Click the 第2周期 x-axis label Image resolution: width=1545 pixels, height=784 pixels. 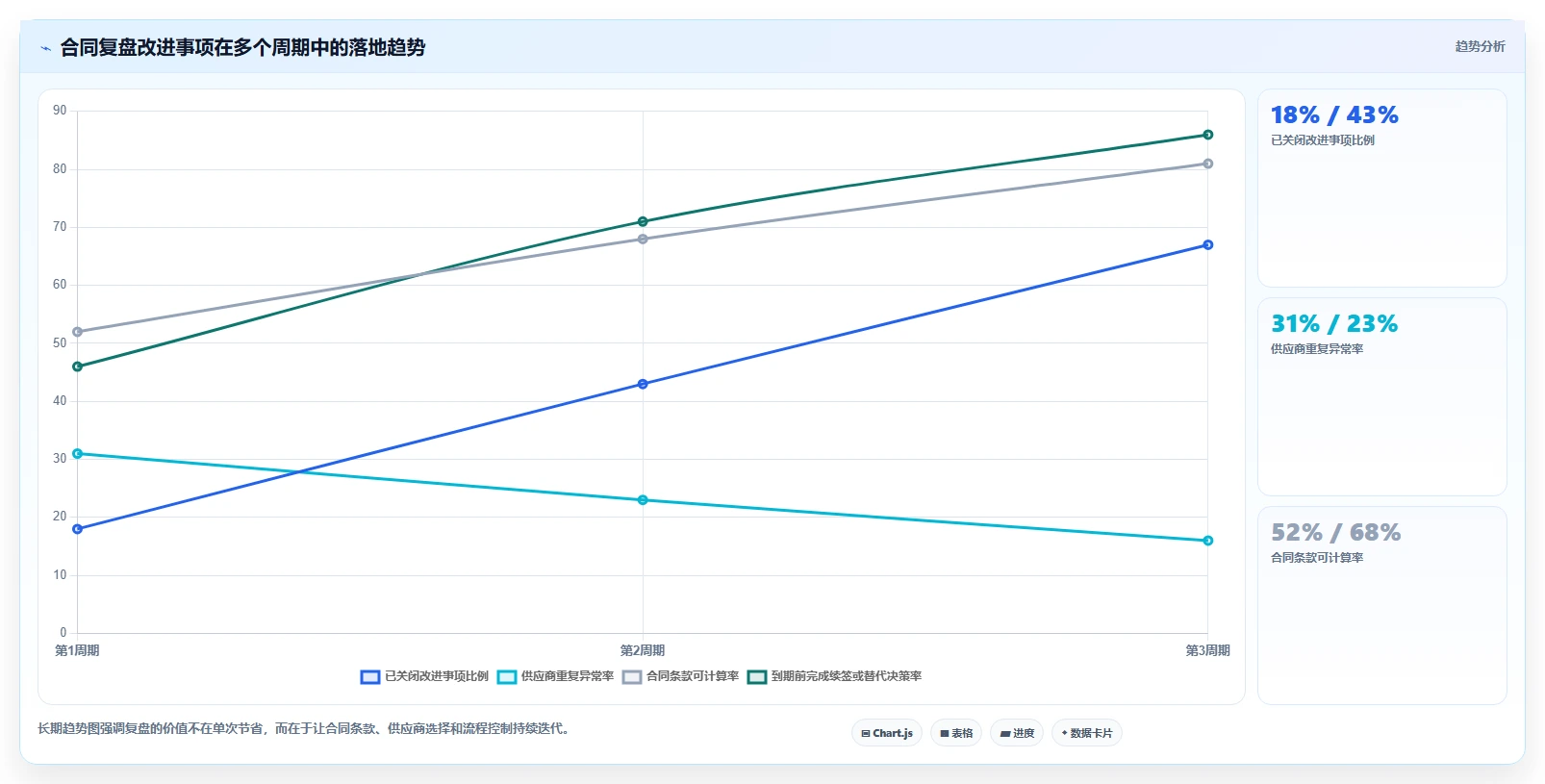[x=643, y=650]
